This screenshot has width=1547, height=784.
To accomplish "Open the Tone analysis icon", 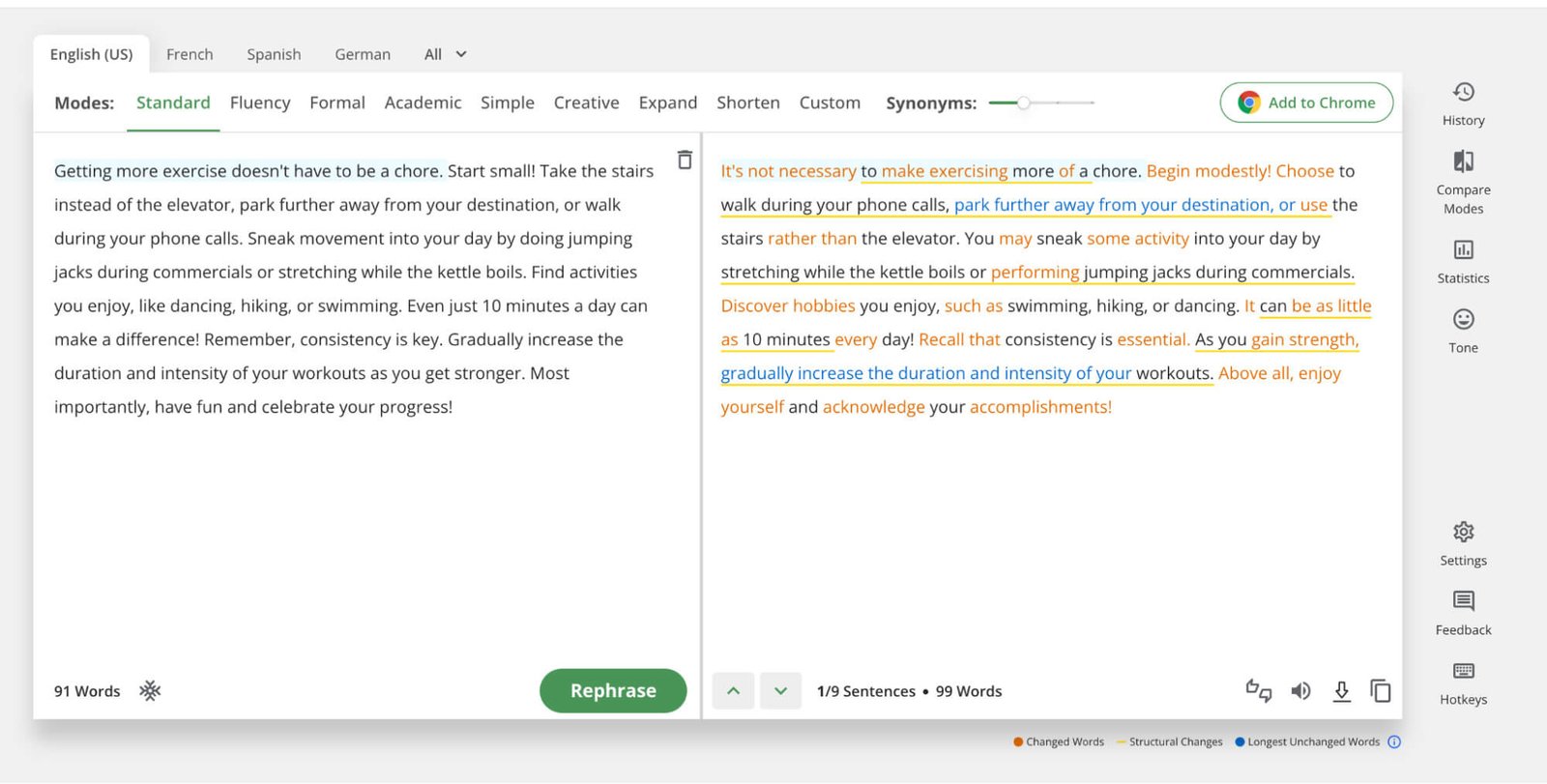I will (x=1463, y=320).
